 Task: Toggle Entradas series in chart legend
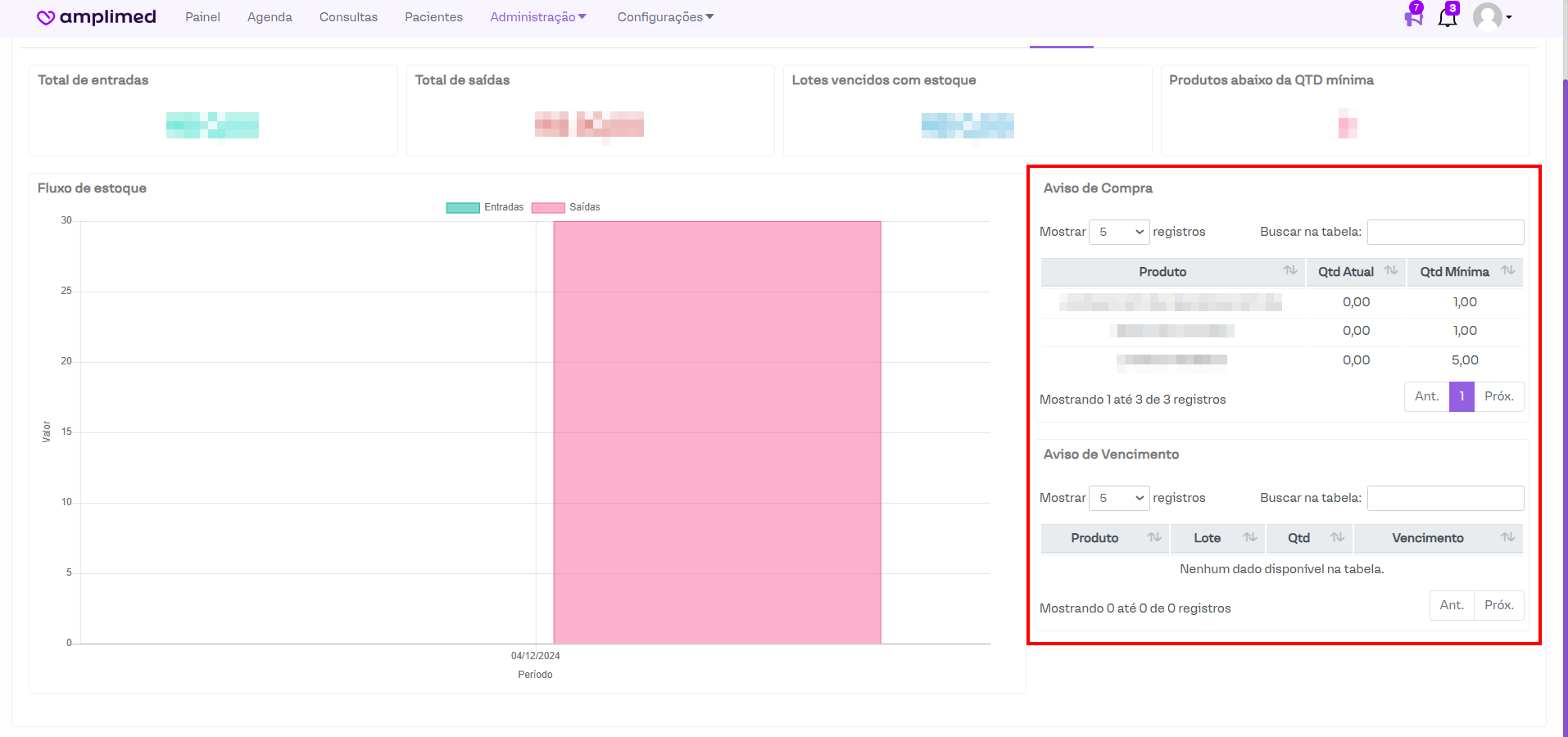tap(484, 207)
